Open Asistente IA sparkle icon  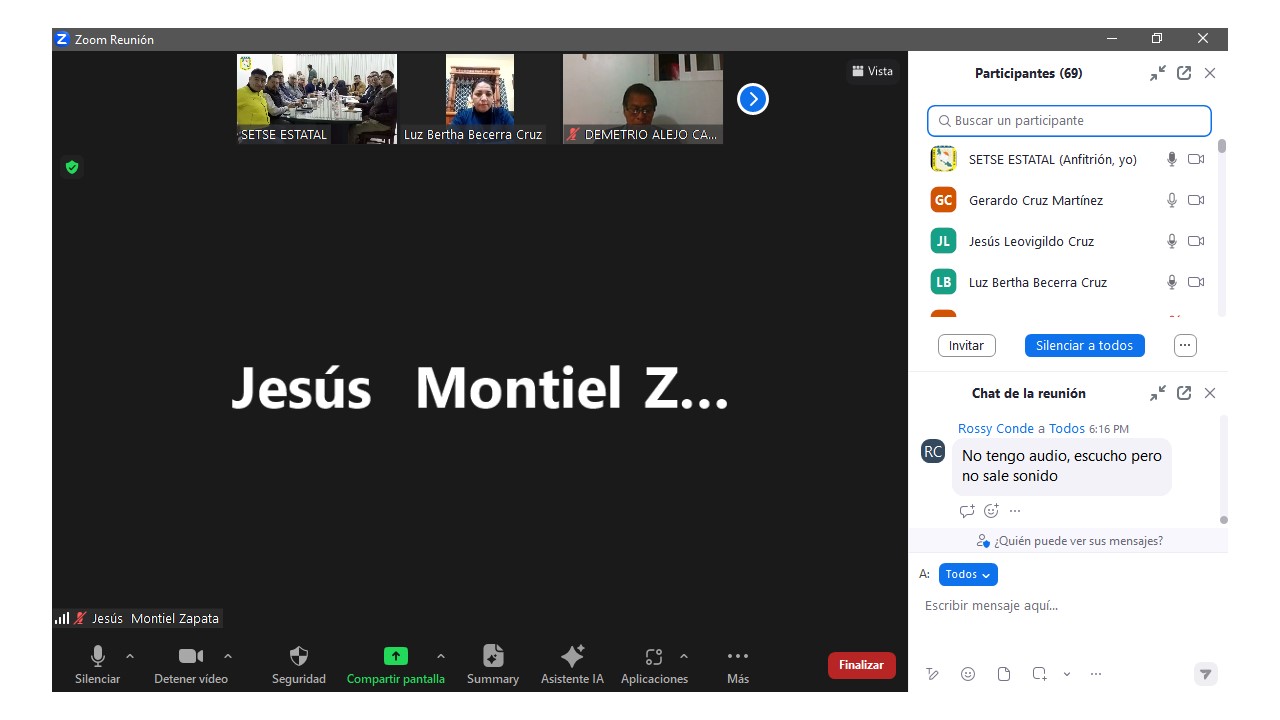pos(572,657)
